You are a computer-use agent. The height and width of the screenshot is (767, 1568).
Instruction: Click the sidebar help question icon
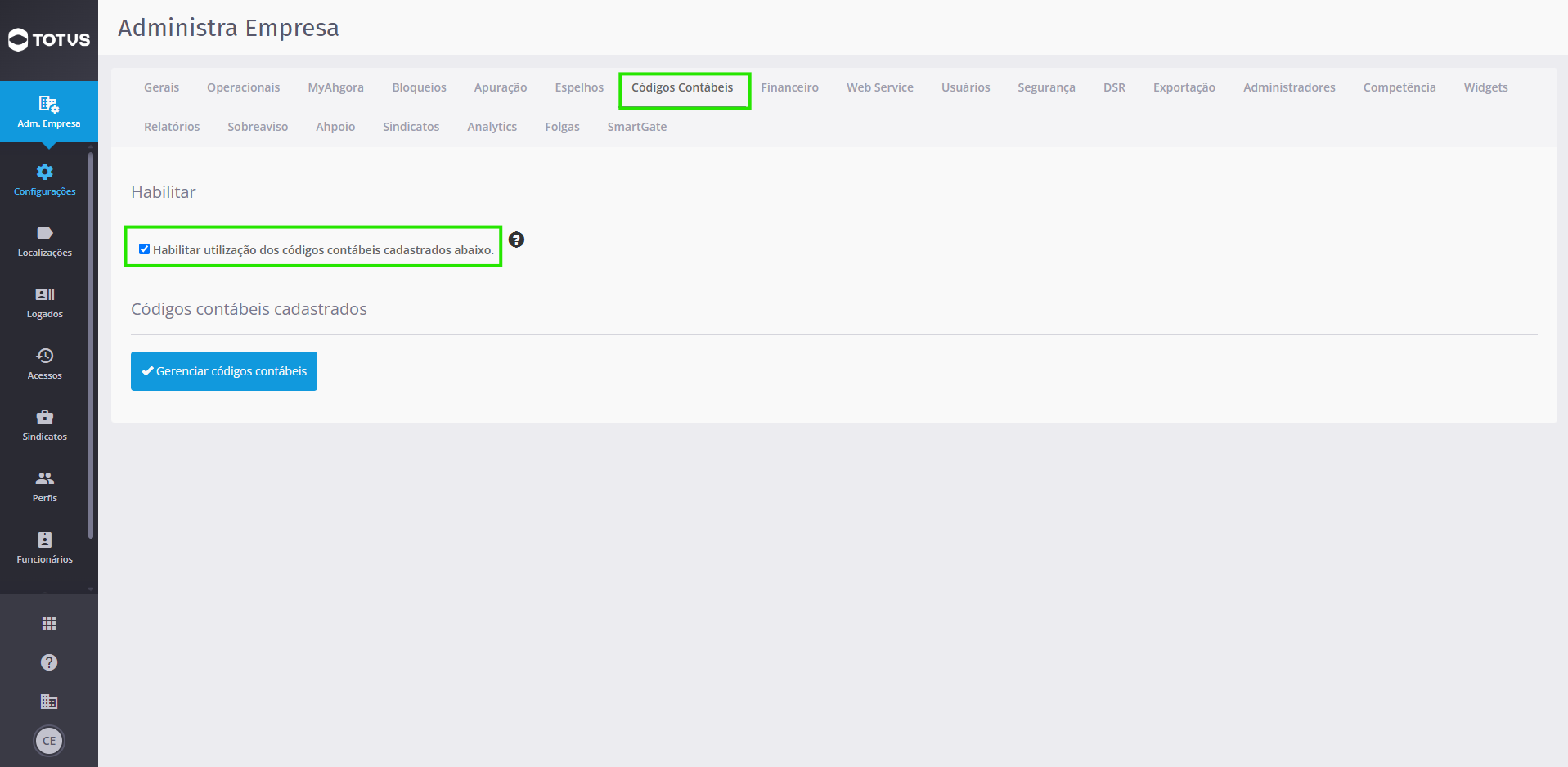[49, 662]
